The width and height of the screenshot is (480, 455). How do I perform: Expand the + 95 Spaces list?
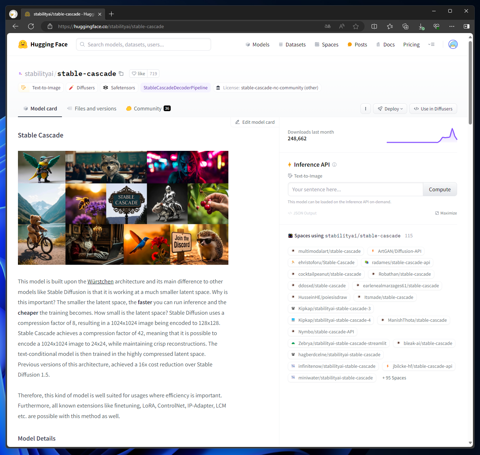pyautogui.click(x=394, y=378)
